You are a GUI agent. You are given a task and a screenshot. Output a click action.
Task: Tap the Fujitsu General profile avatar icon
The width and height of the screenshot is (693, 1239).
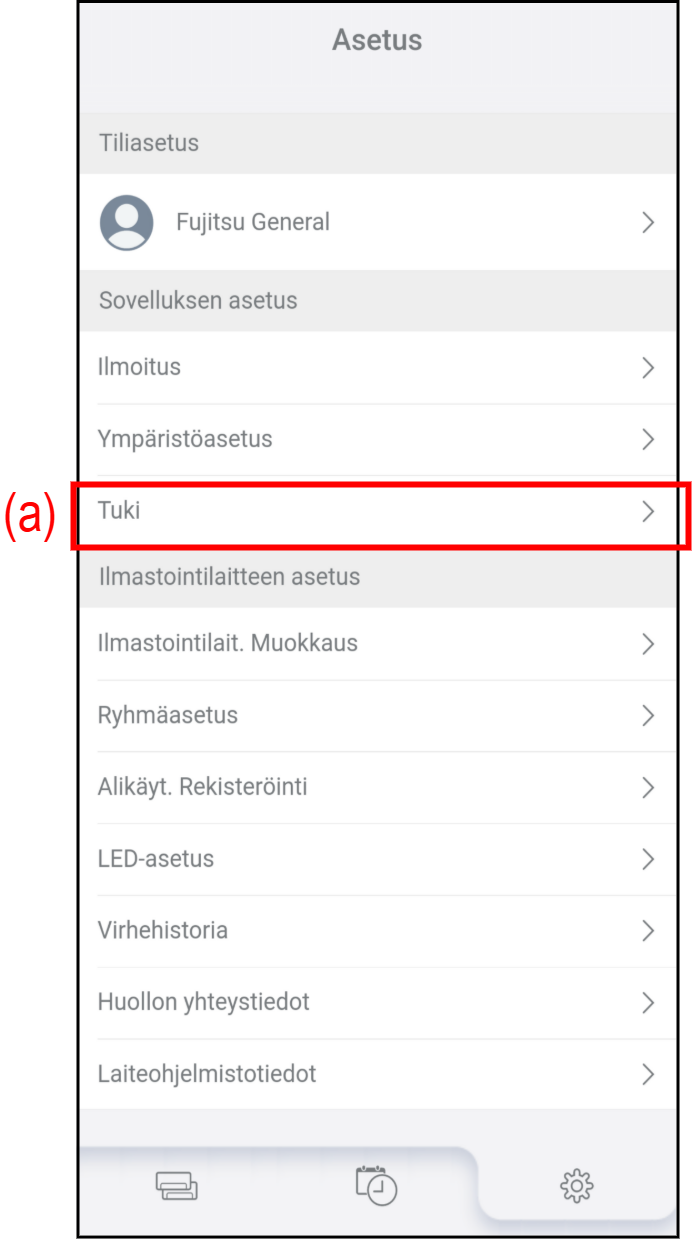point(127,222)
